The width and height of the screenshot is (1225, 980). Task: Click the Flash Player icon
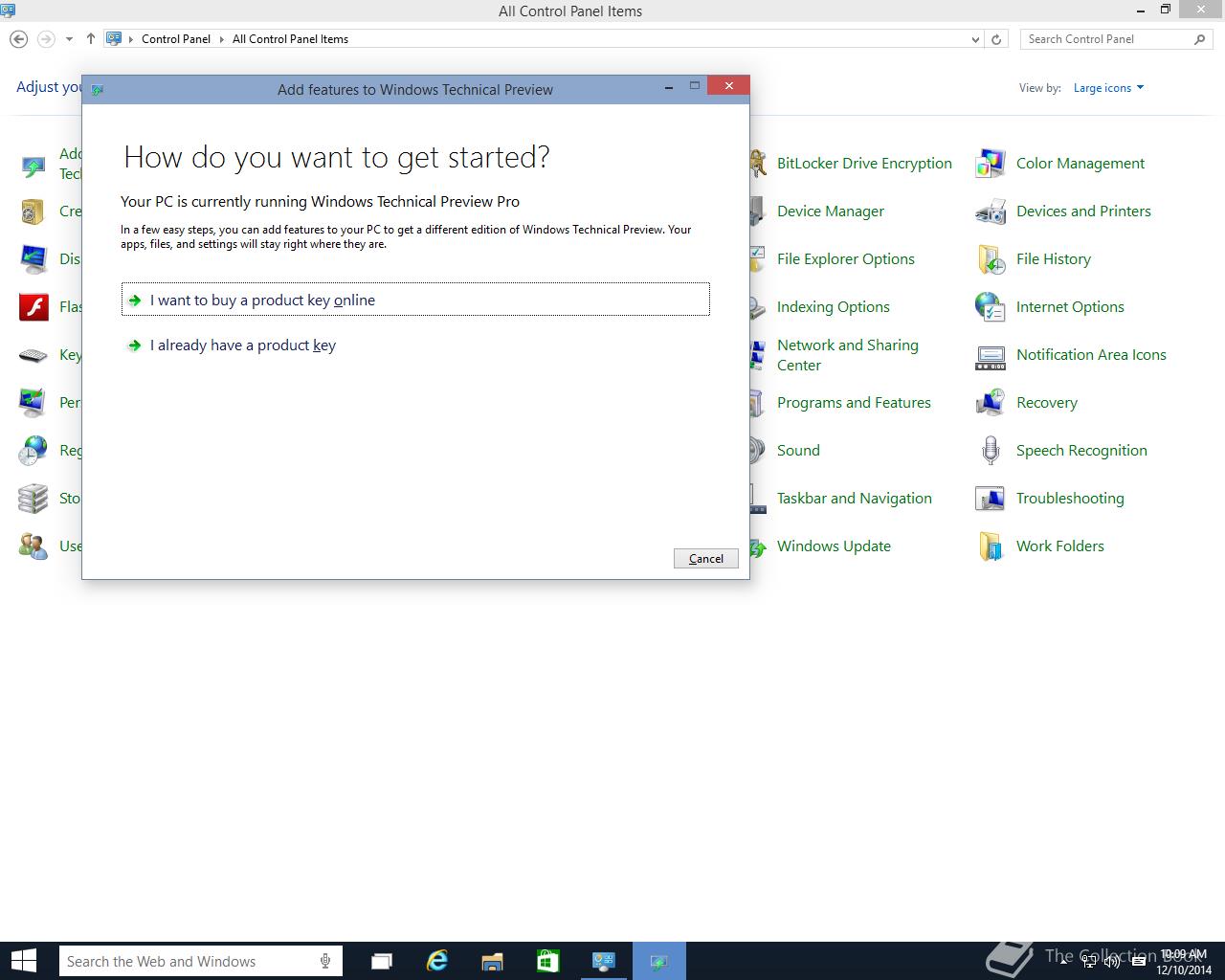pos(33,307)
